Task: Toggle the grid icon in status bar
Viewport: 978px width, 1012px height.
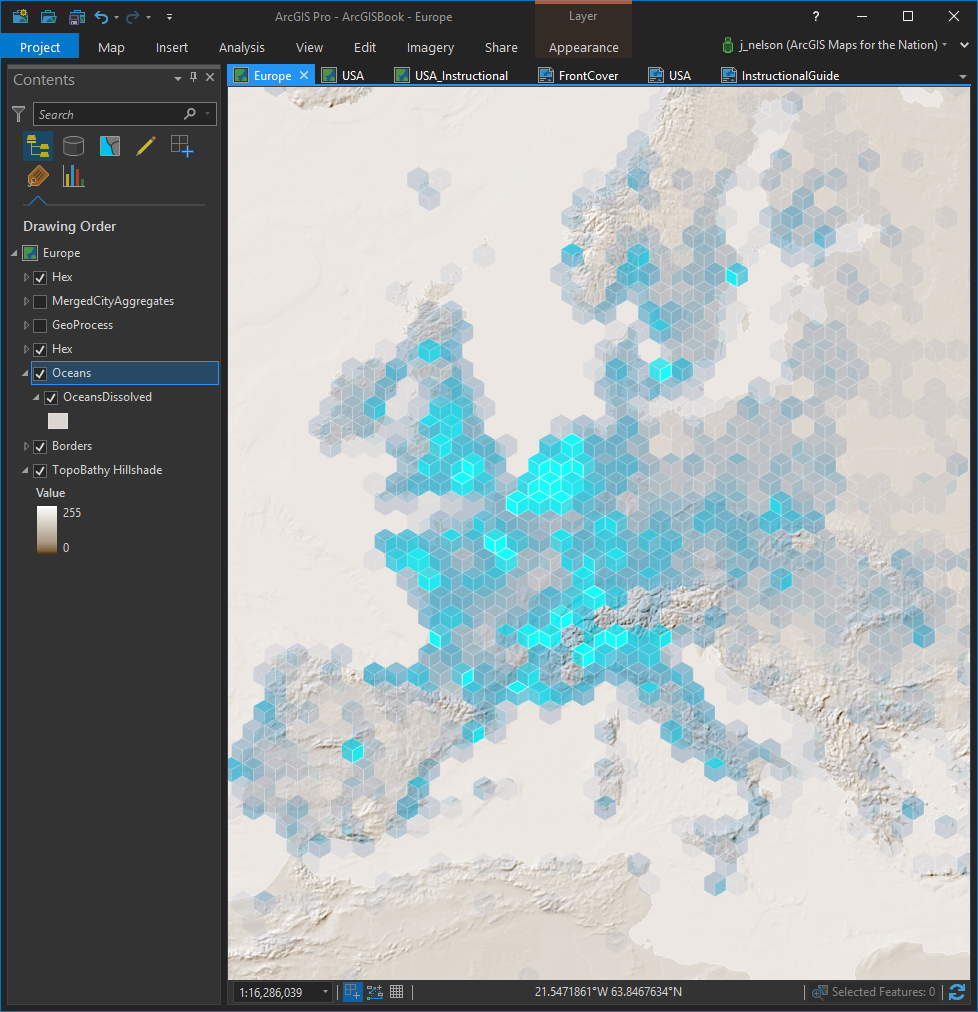Action: (396, 991)
